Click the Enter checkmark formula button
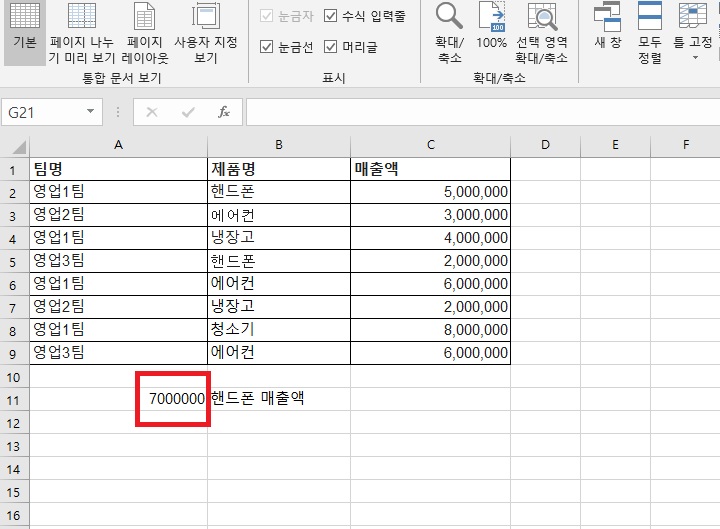Image resolution: width=720 pixels, height=529 pixels. tap(188, 112)
